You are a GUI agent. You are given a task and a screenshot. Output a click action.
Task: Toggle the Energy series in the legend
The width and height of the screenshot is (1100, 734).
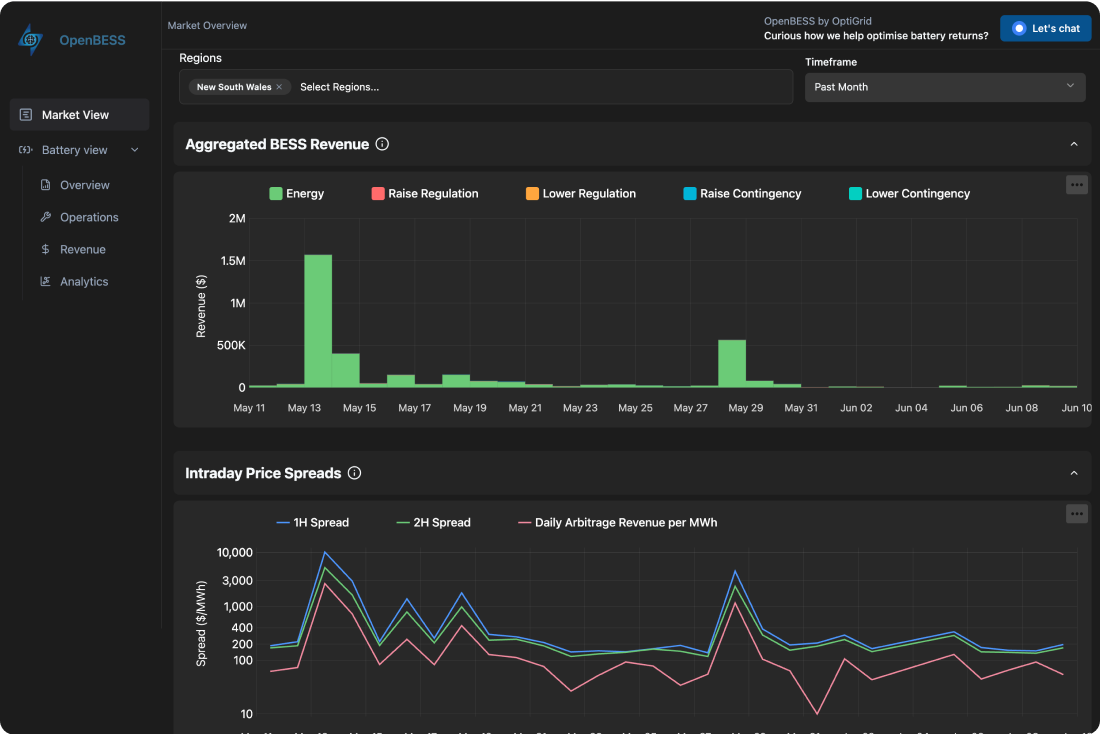(296, 193)
